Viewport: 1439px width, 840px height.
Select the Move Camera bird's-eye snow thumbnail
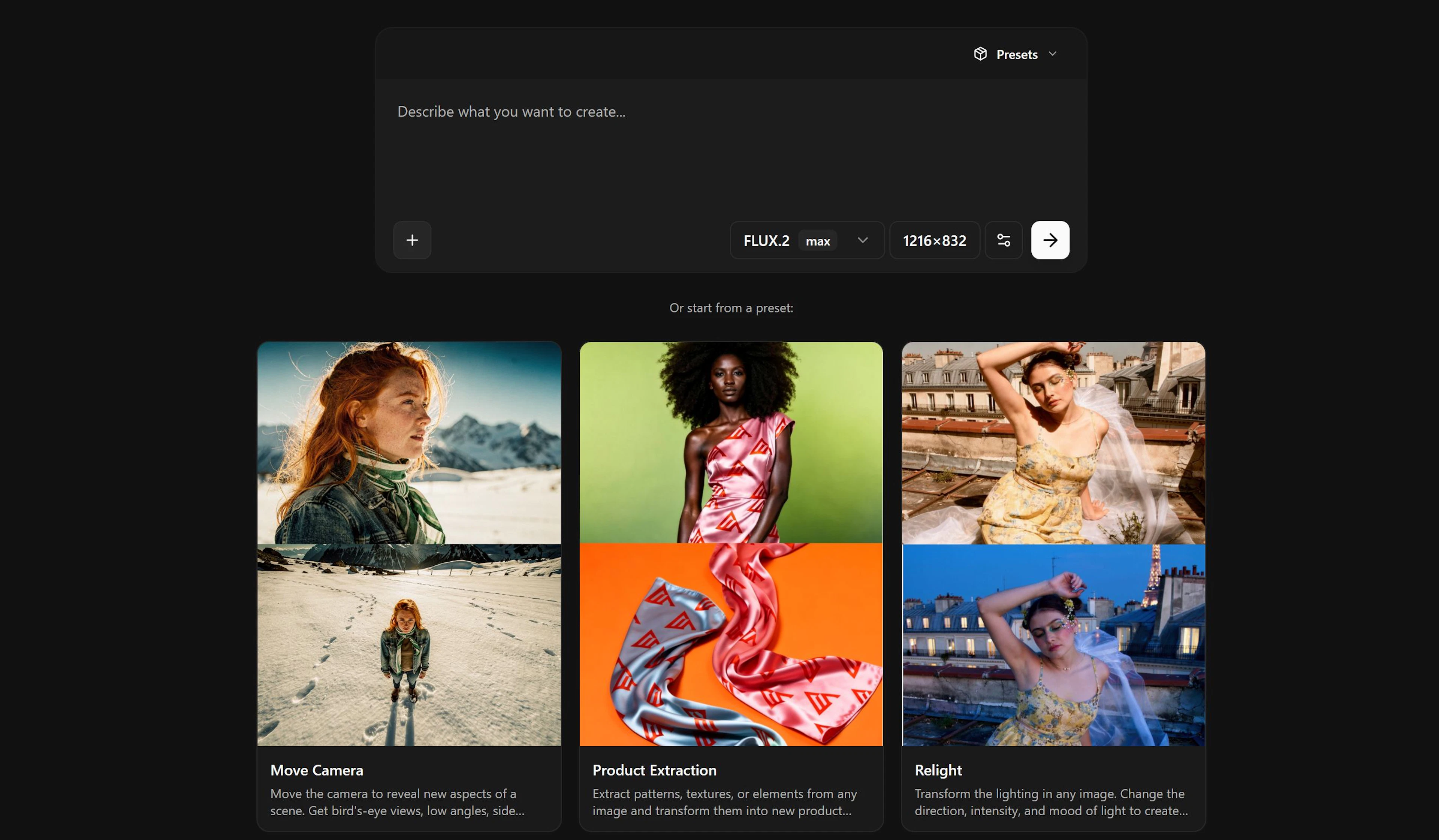(409, 645)
